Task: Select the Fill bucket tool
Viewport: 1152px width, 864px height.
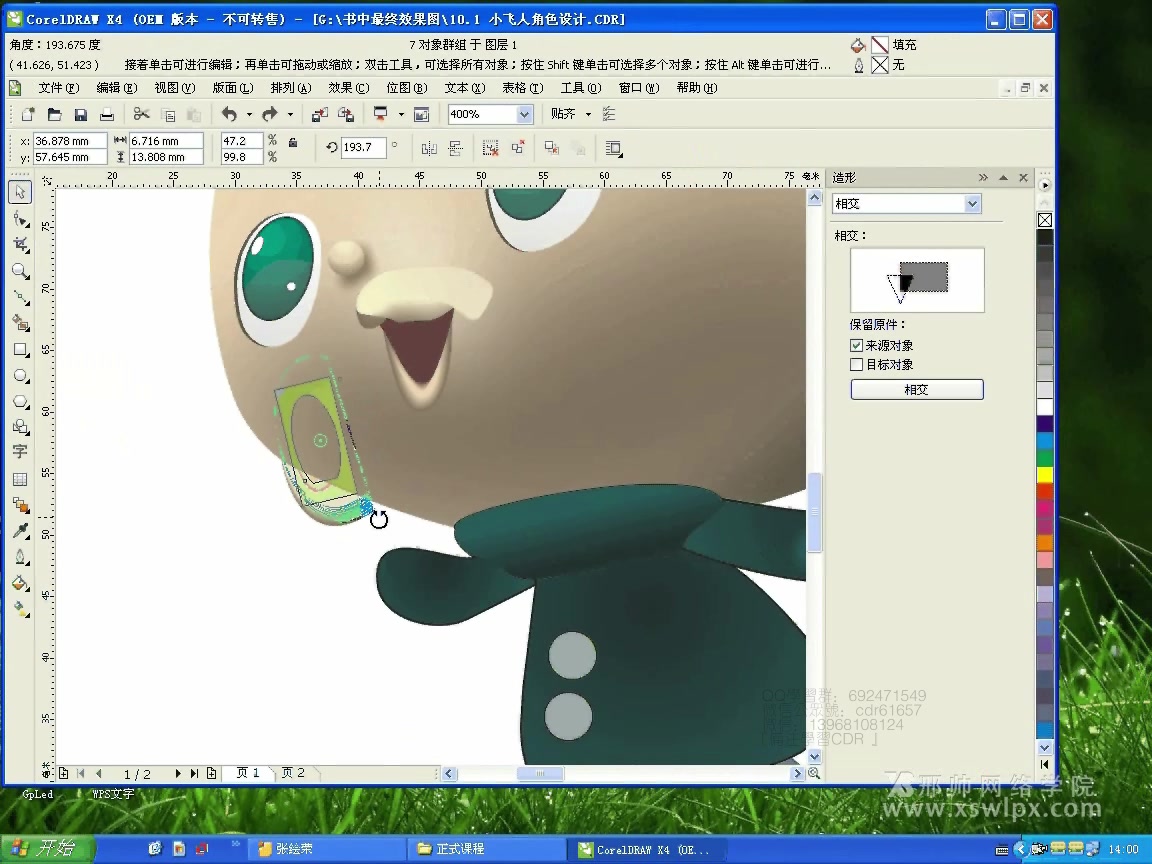Action: [x=21, y=584]
